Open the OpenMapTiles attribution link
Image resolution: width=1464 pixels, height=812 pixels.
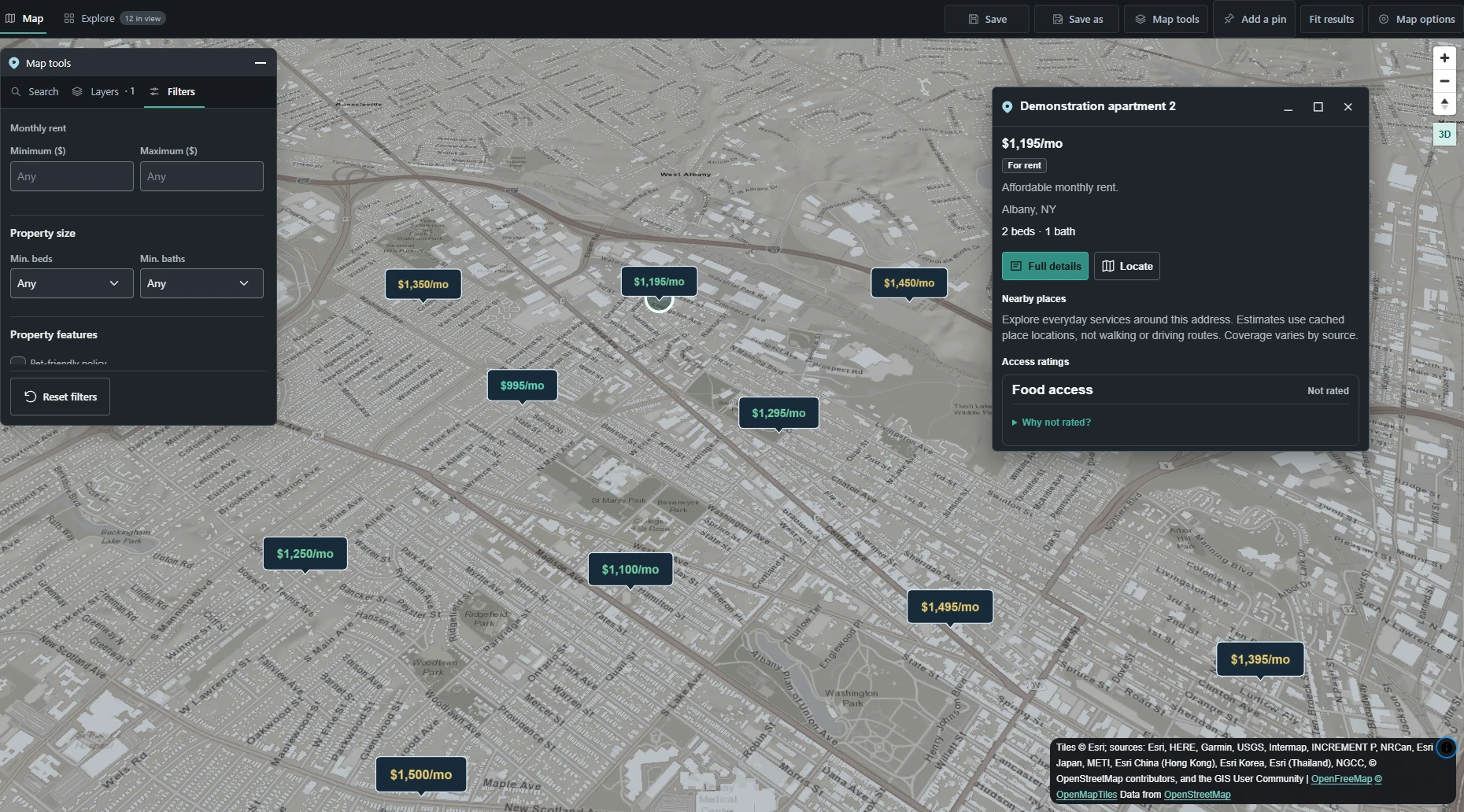pyautogui.click(x=1086, y=795)
